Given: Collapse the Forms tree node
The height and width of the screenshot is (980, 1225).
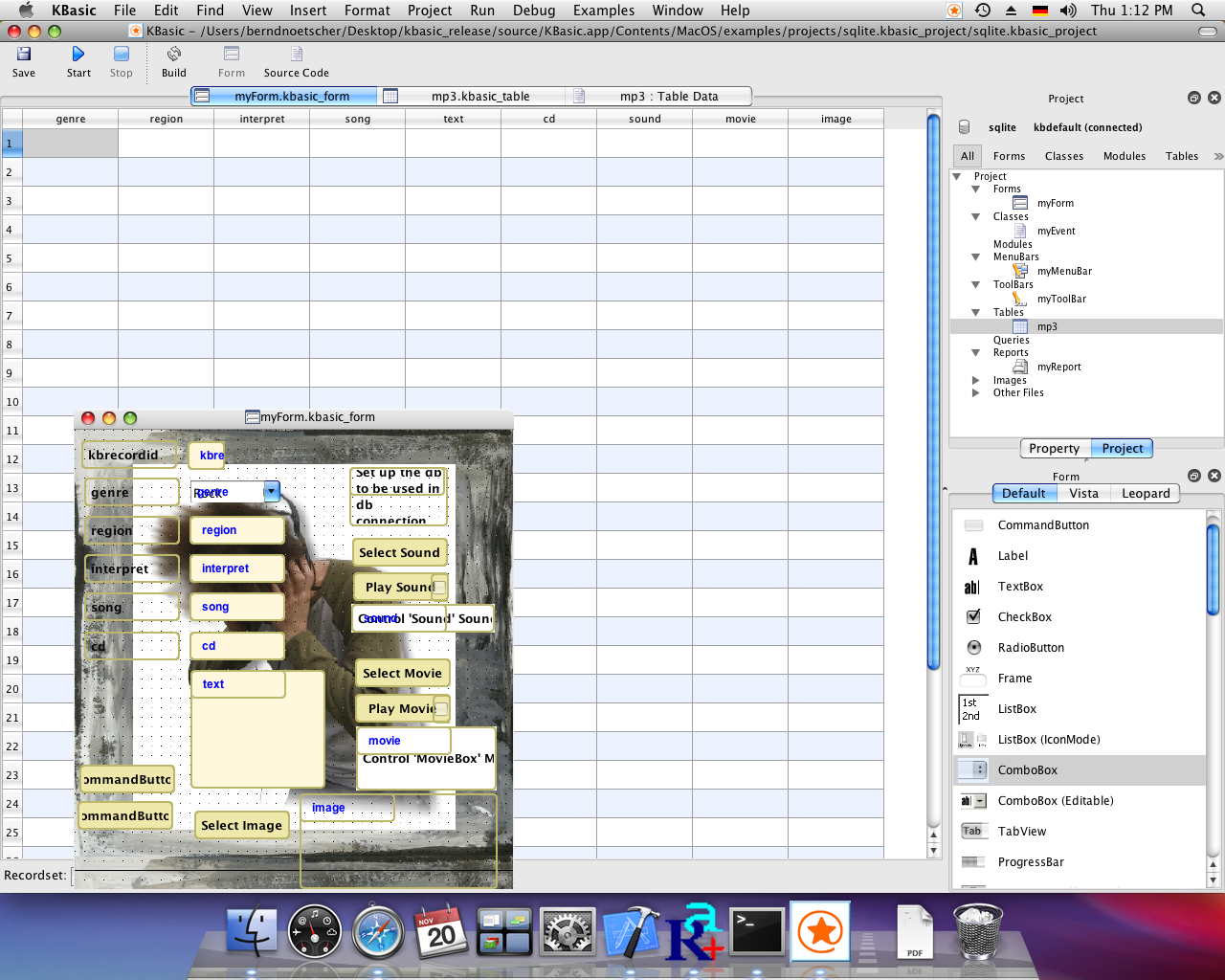Looking at the screenshot, I should coord(975,189).
